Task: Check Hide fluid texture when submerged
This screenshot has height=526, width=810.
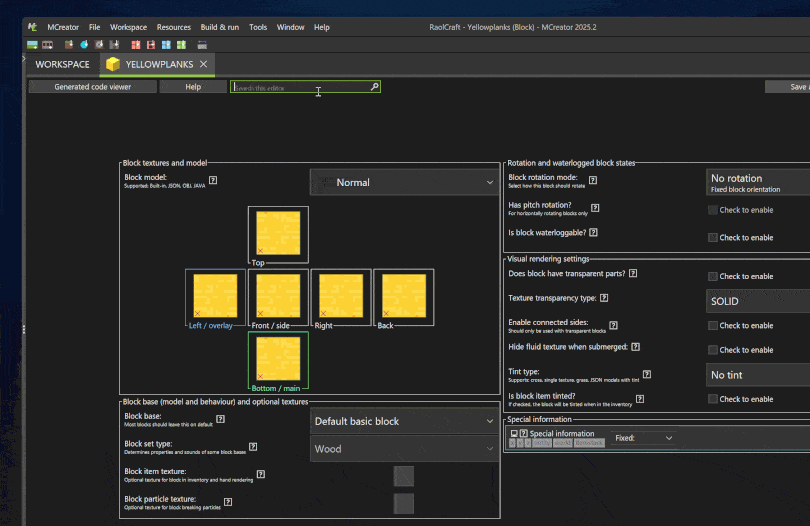Action: click(x=713, y=350)
